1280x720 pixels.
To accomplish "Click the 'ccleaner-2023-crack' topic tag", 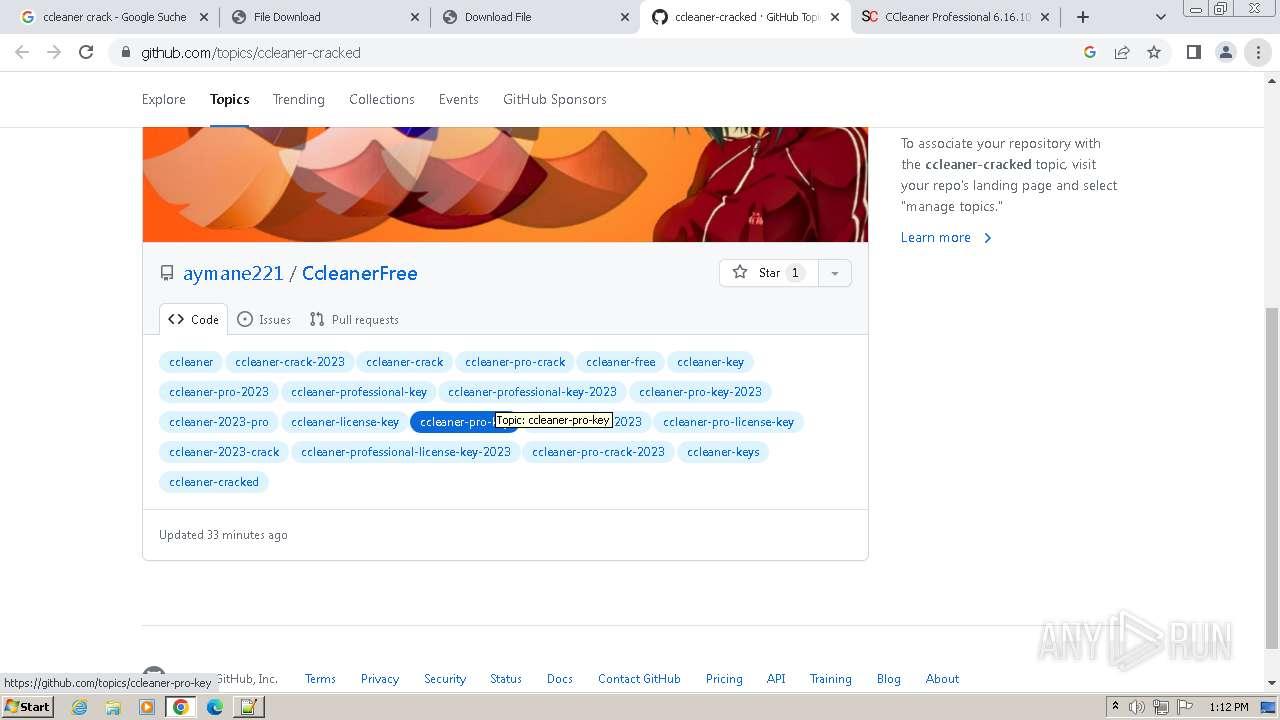I will (x=224, y=452).
